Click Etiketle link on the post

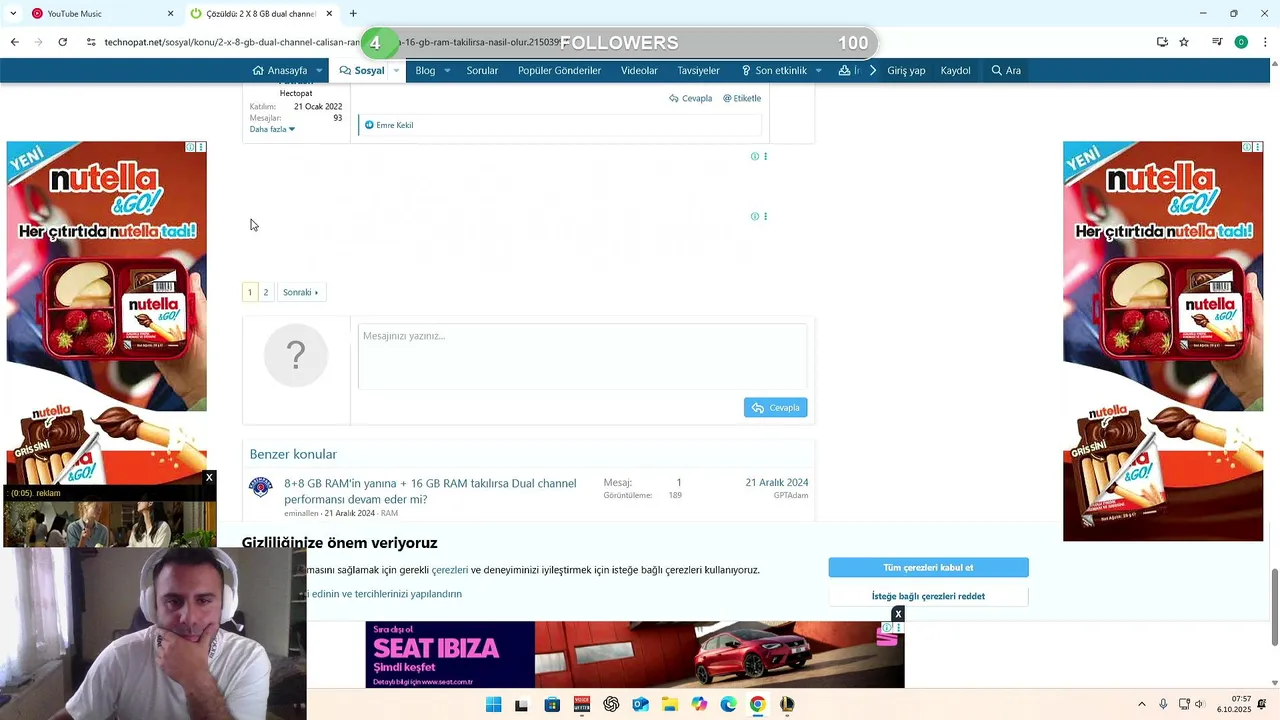(742, 98)
